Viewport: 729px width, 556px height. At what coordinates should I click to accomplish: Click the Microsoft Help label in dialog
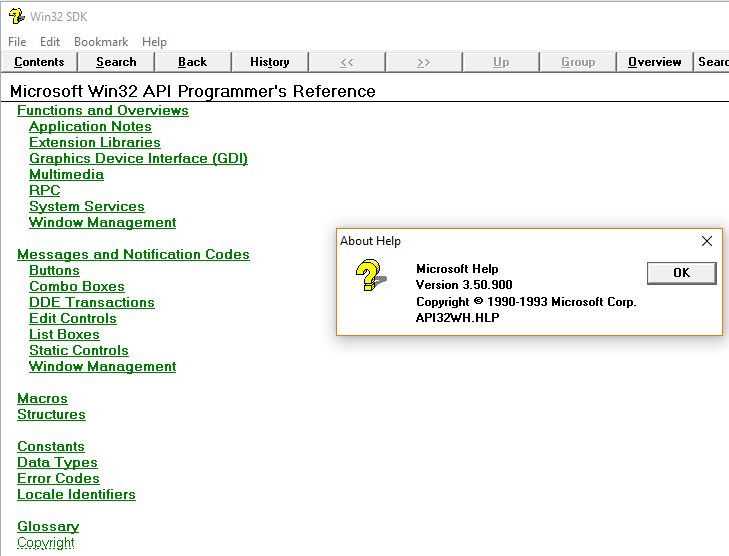click(x=457, y=269)
